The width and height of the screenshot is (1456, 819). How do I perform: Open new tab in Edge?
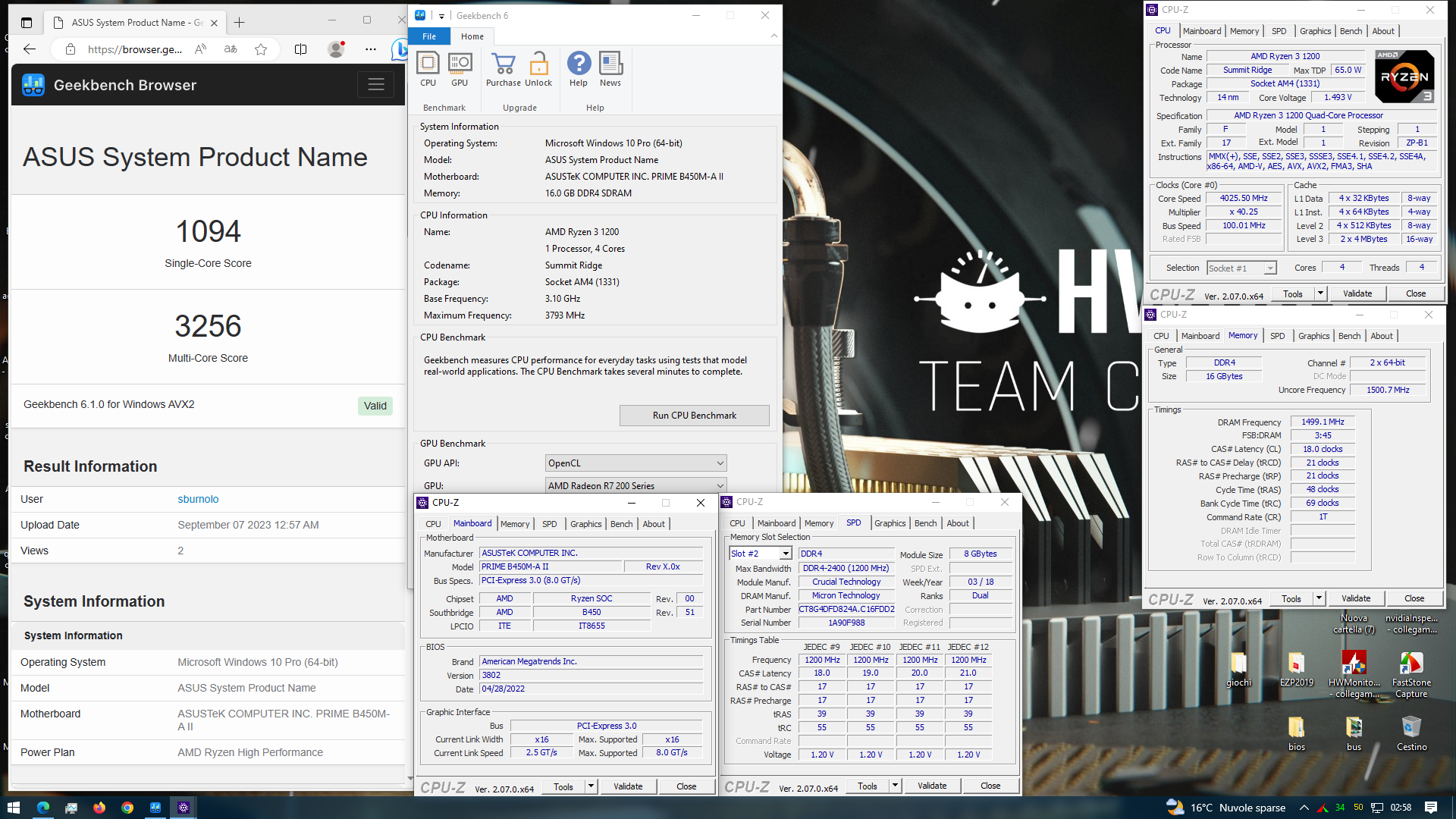240,23
